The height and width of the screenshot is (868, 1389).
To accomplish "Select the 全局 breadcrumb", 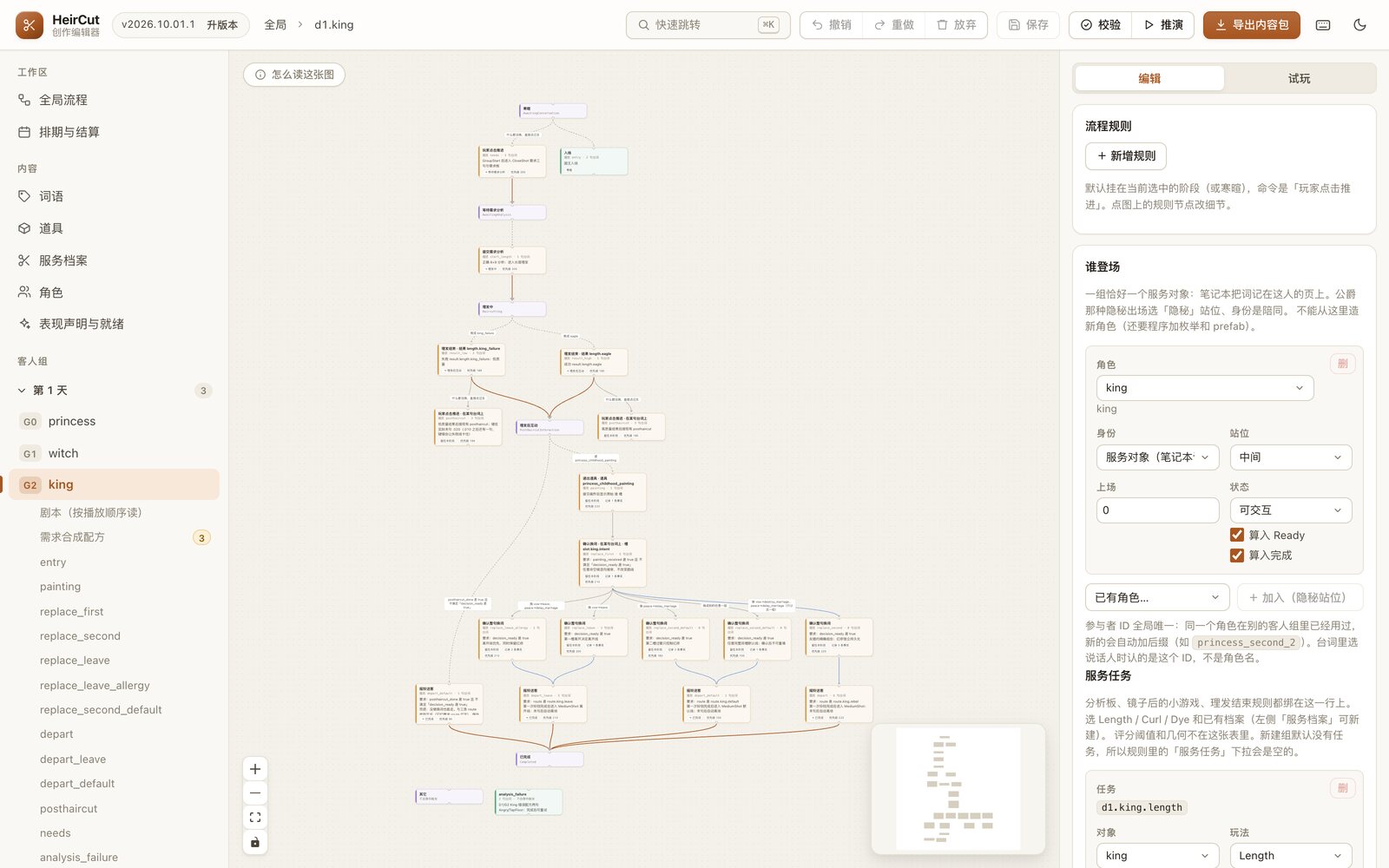I will 275,25.
